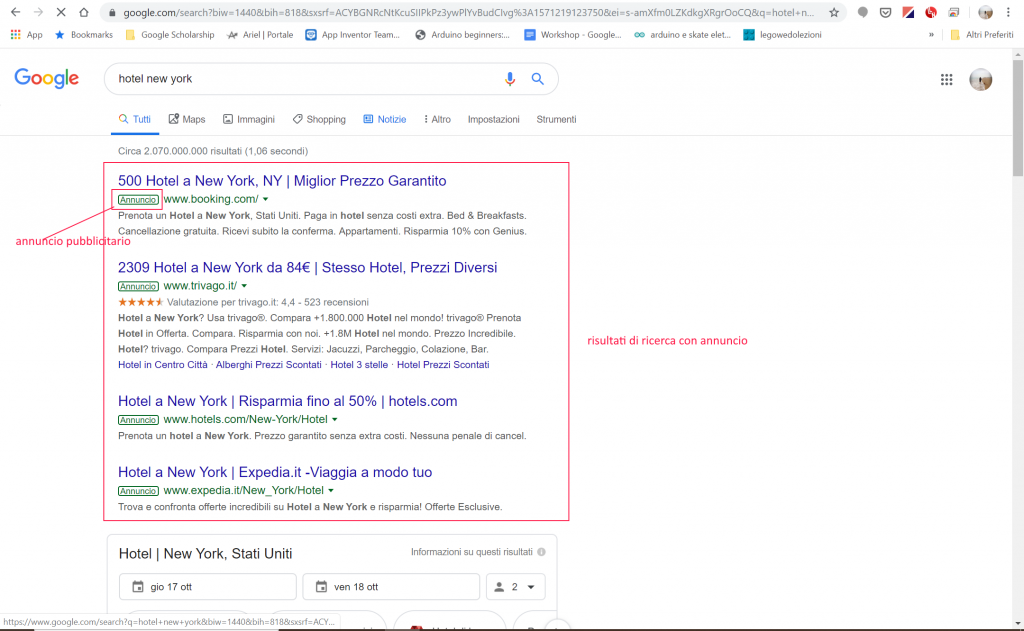Expand hidden bookmarks with the chevron
Viewport: 1024px width, 631px height.
[931, 35]
